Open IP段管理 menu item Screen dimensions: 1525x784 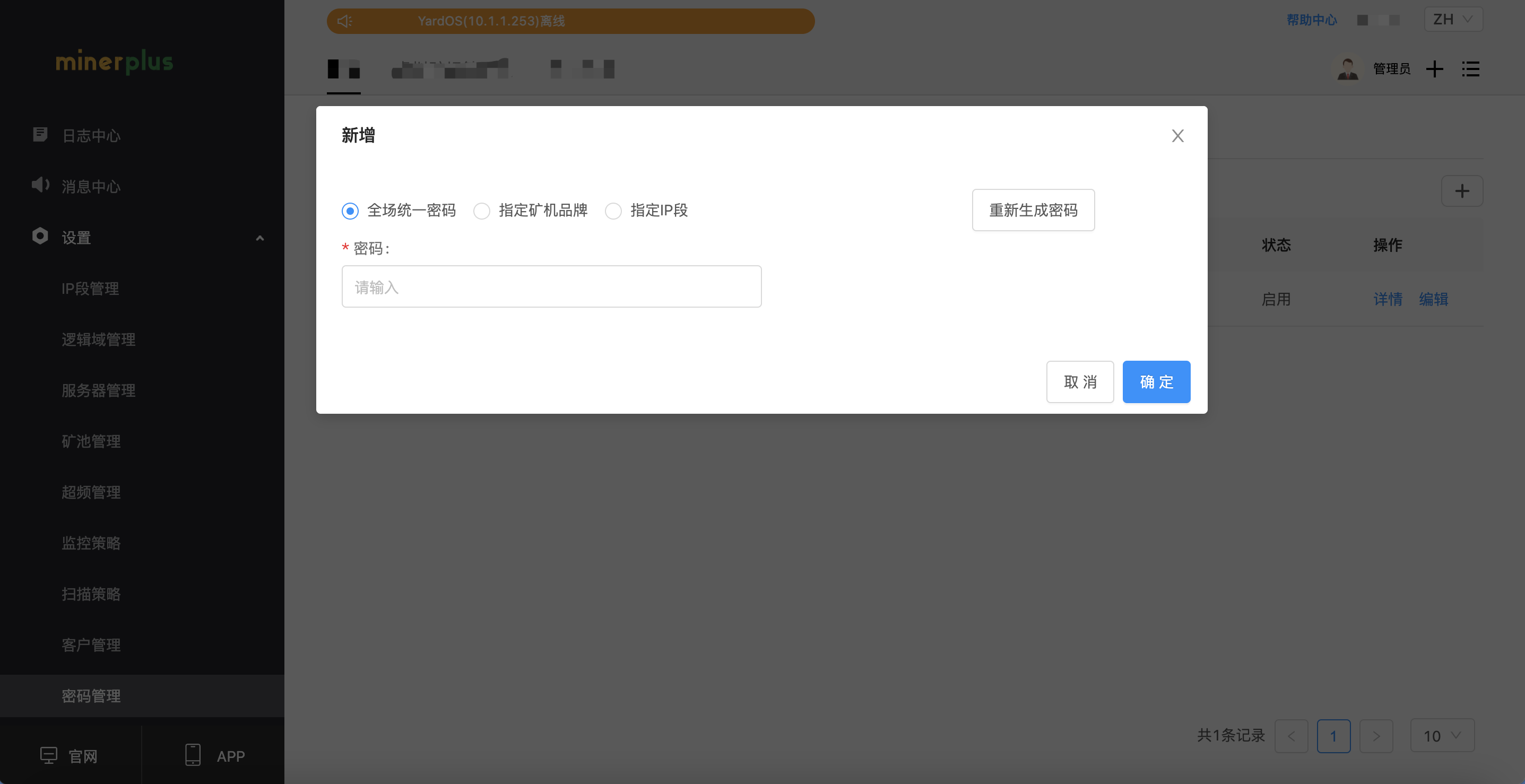click(90, 289)
